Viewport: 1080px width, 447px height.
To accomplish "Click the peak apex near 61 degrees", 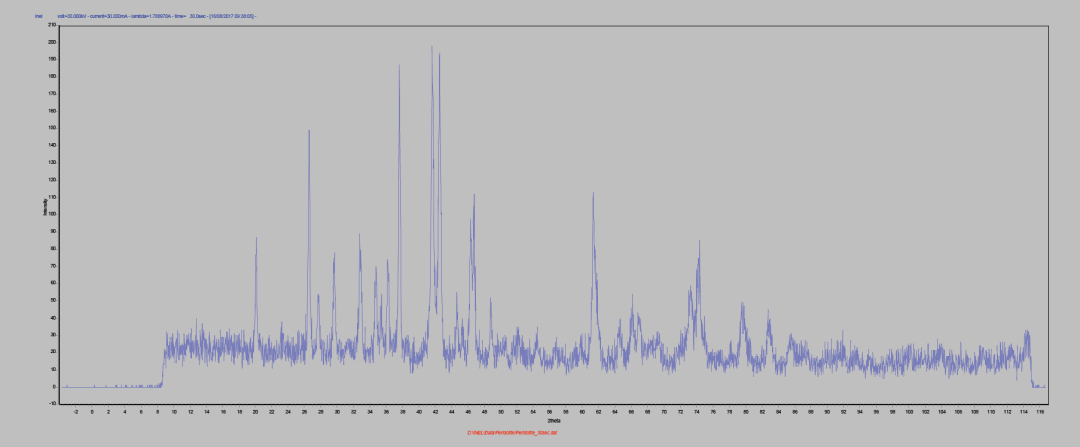I will tap(593, 193).
